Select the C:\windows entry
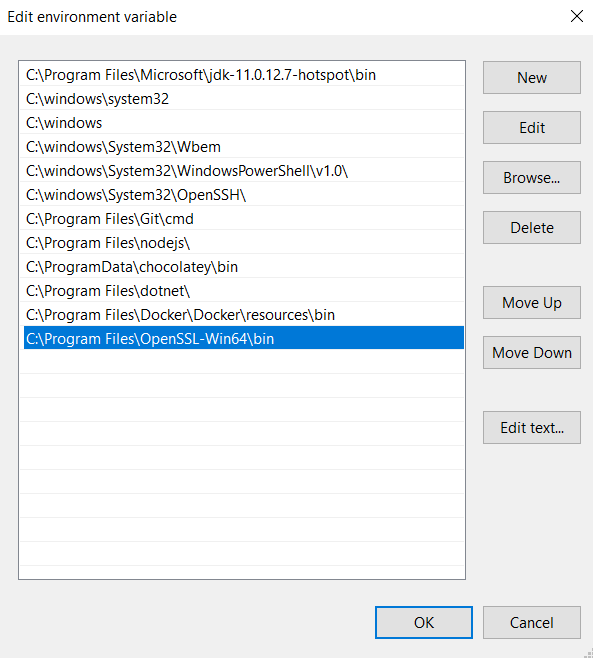This screenshot has width=593, height=658. (x=244, y=123)
